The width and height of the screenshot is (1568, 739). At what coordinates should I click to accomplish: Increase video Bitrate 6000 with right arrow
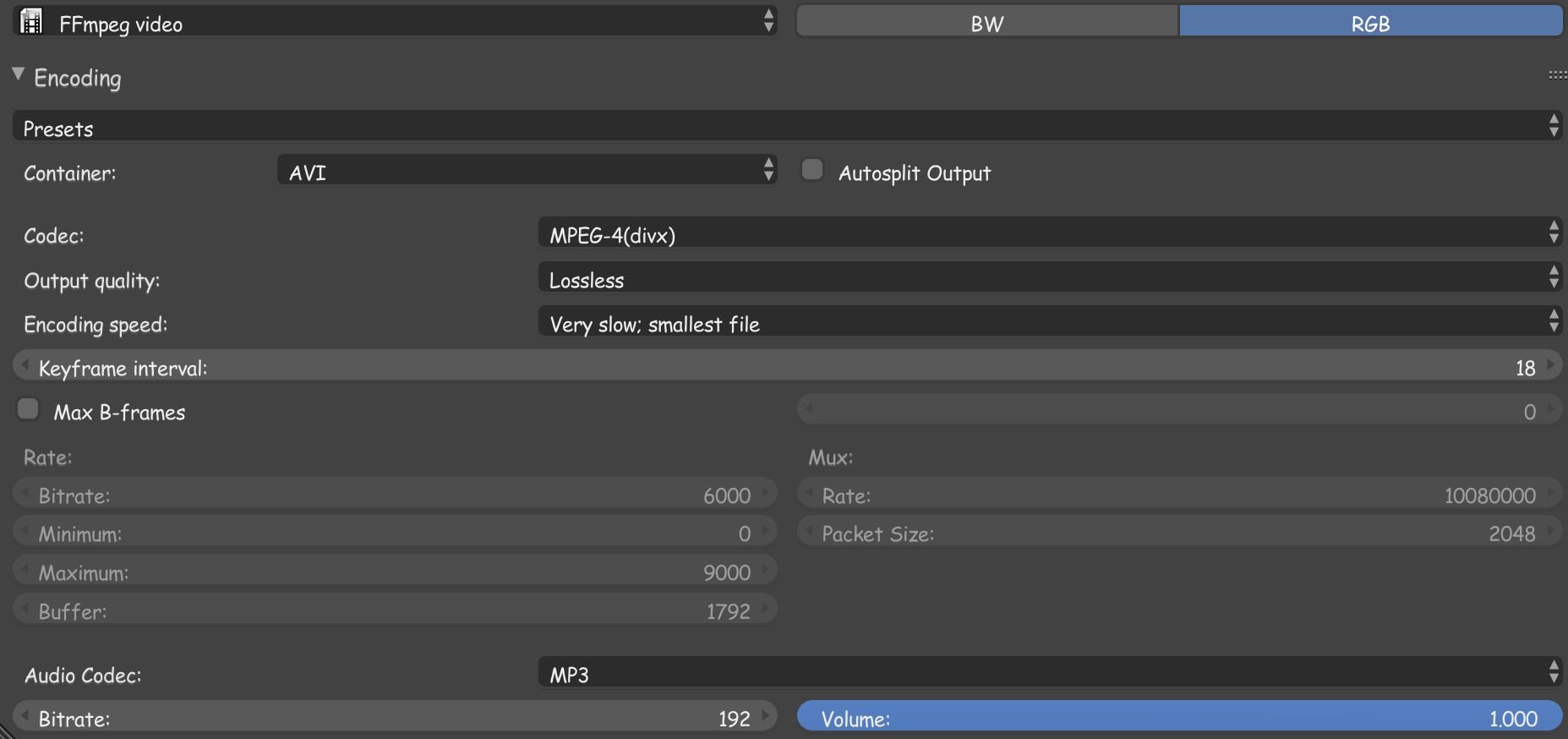coord(766,493)
